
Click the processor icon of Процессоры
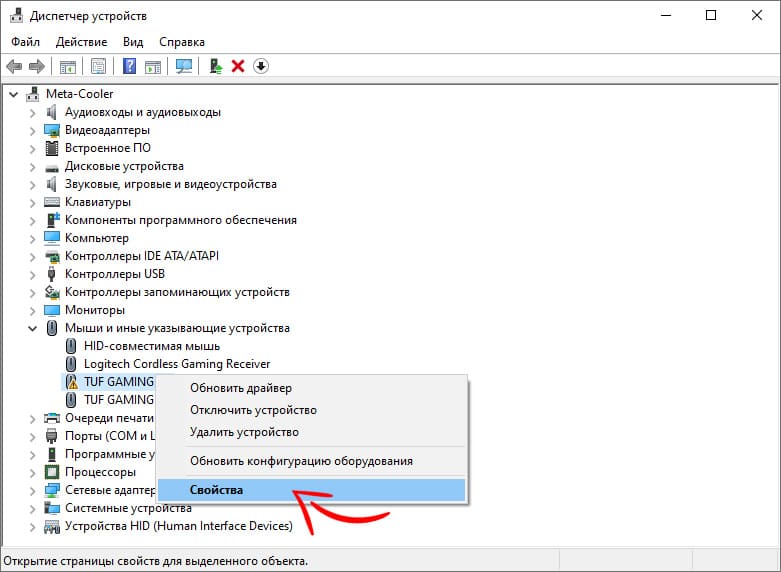point(52,472)
